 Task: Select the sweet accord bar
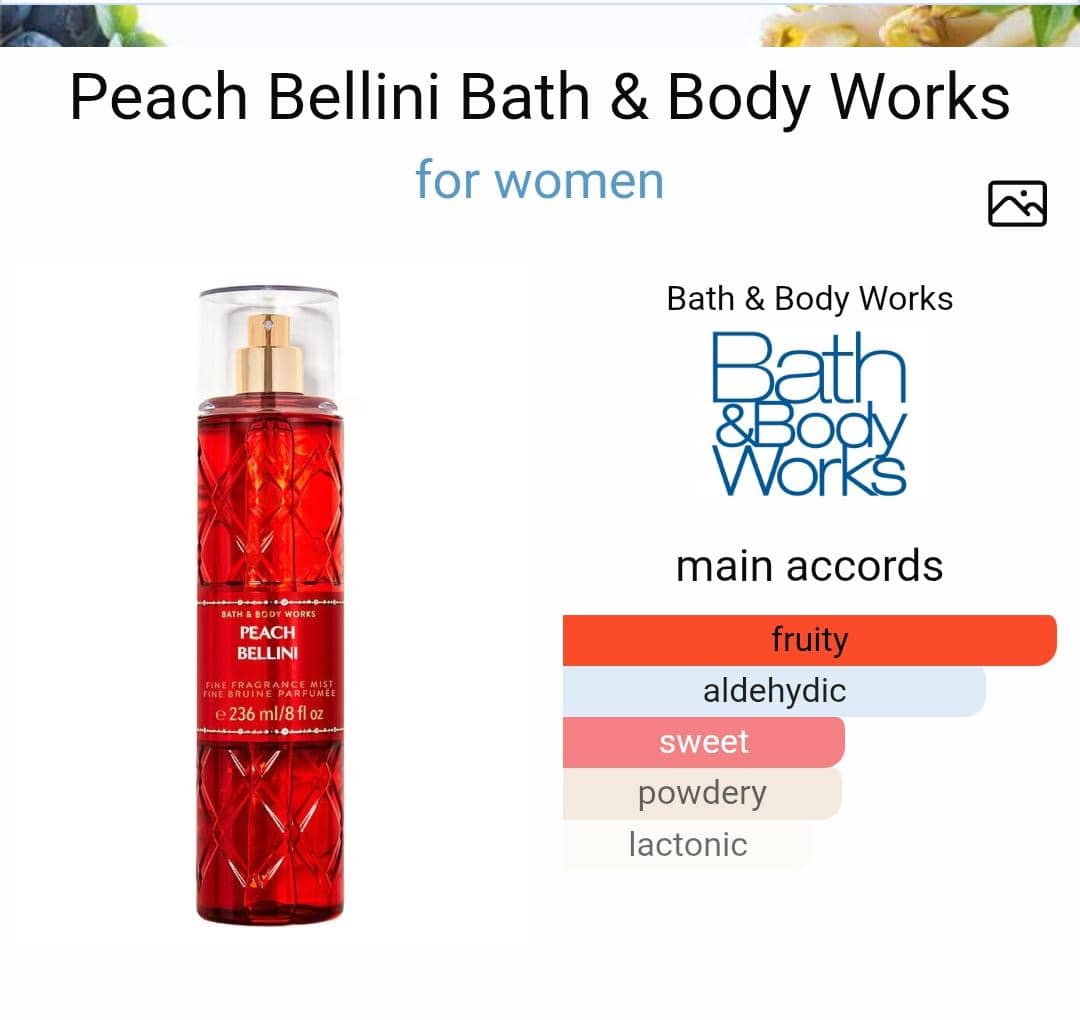pyautogui.click(x=703, y=742)
